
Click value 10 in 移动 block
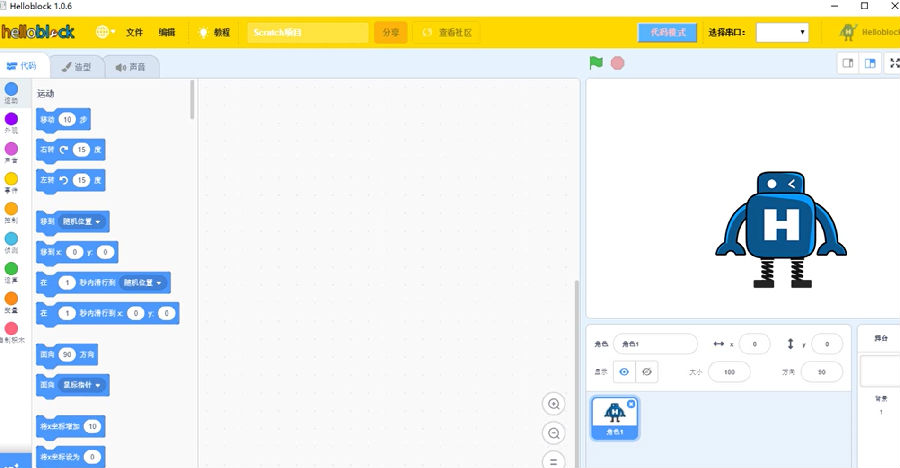[68, 119]
